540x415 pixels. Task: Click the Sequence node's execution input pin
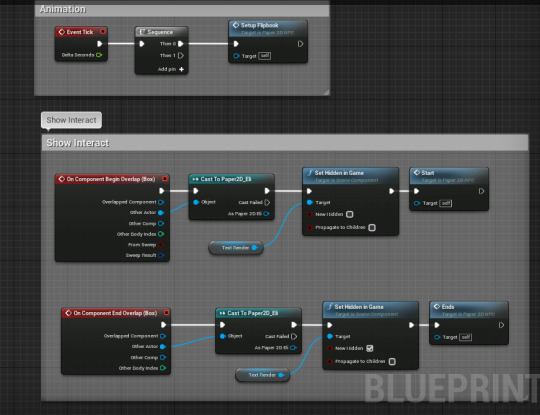tap(142, 44)
